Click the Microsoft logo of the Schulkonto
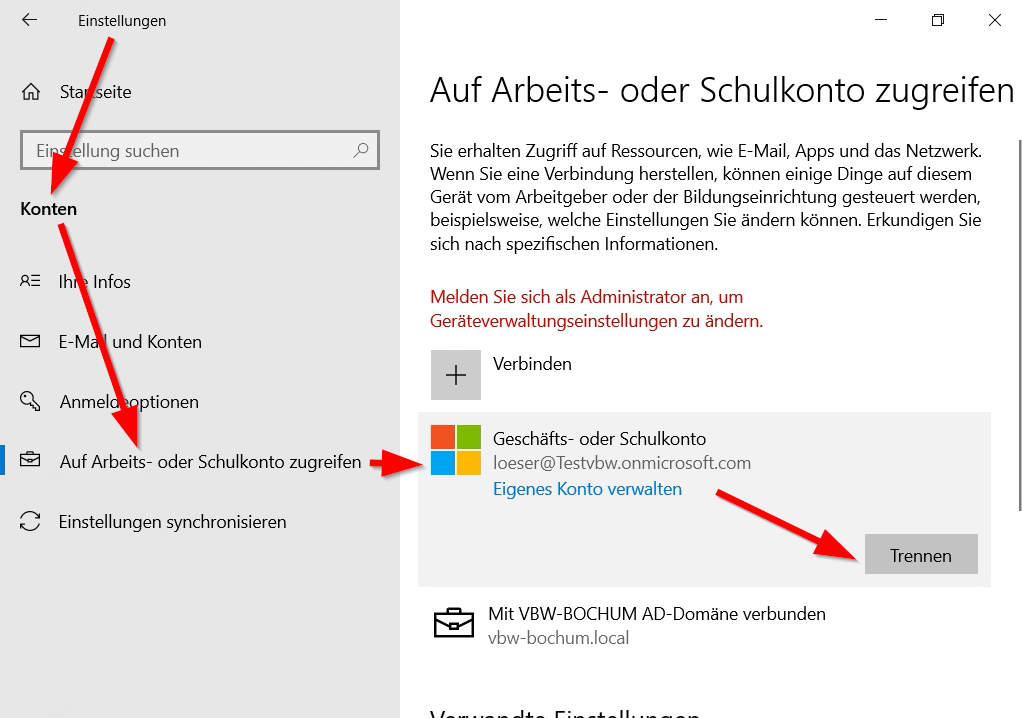Image resolution: width=1022 pixels, height=718 pixels. click(455, 450)
